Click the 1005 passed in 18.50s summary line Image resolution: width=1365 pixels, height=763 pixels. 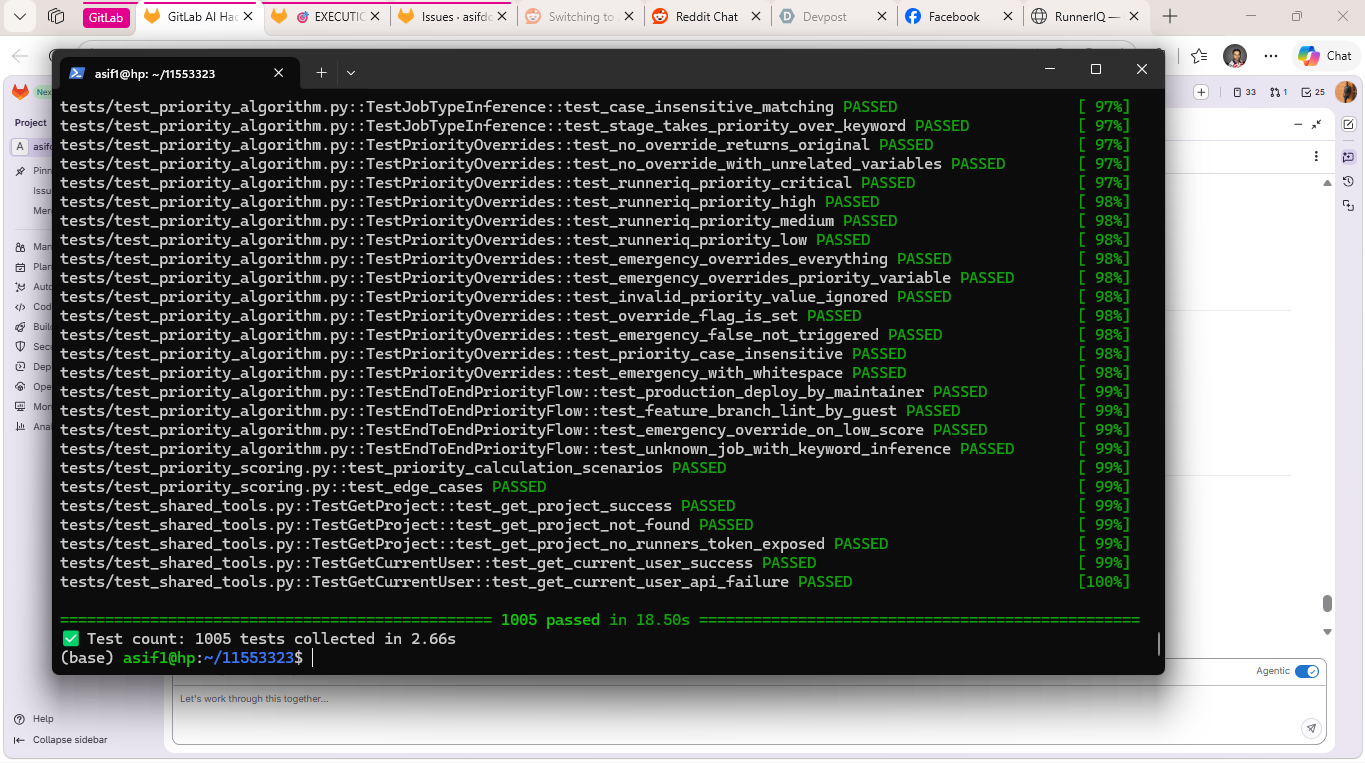[600, 620]
